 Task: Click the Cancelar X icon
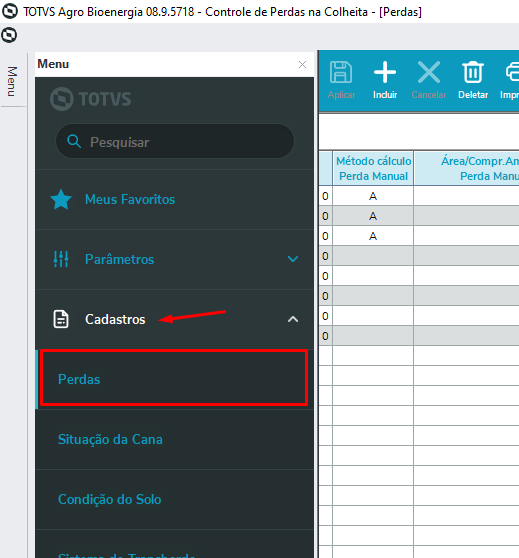tap(429, 72)
